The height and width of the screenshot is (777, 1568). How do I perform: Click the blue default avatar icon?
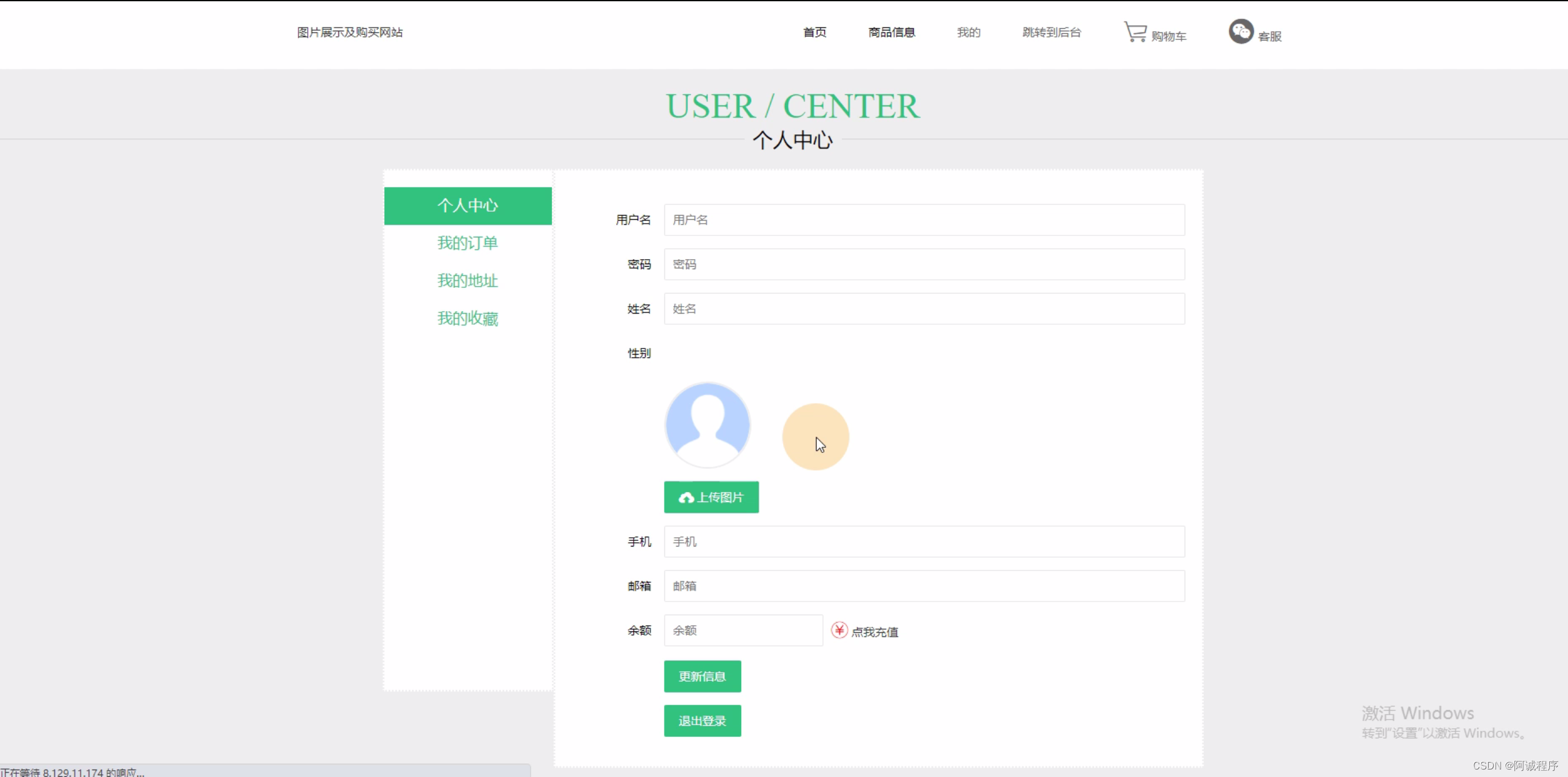pos(708,425)
